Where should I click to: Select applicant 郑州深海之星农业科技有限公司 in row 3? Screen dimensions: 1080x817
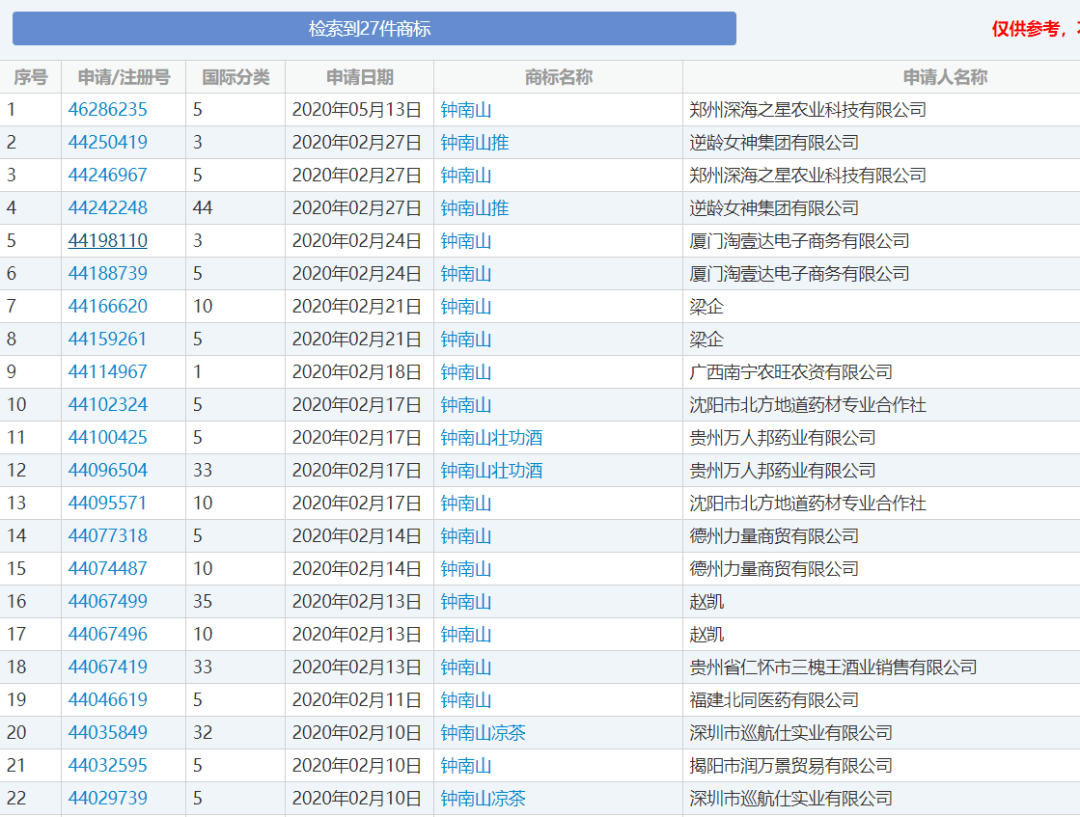point(807,176)
